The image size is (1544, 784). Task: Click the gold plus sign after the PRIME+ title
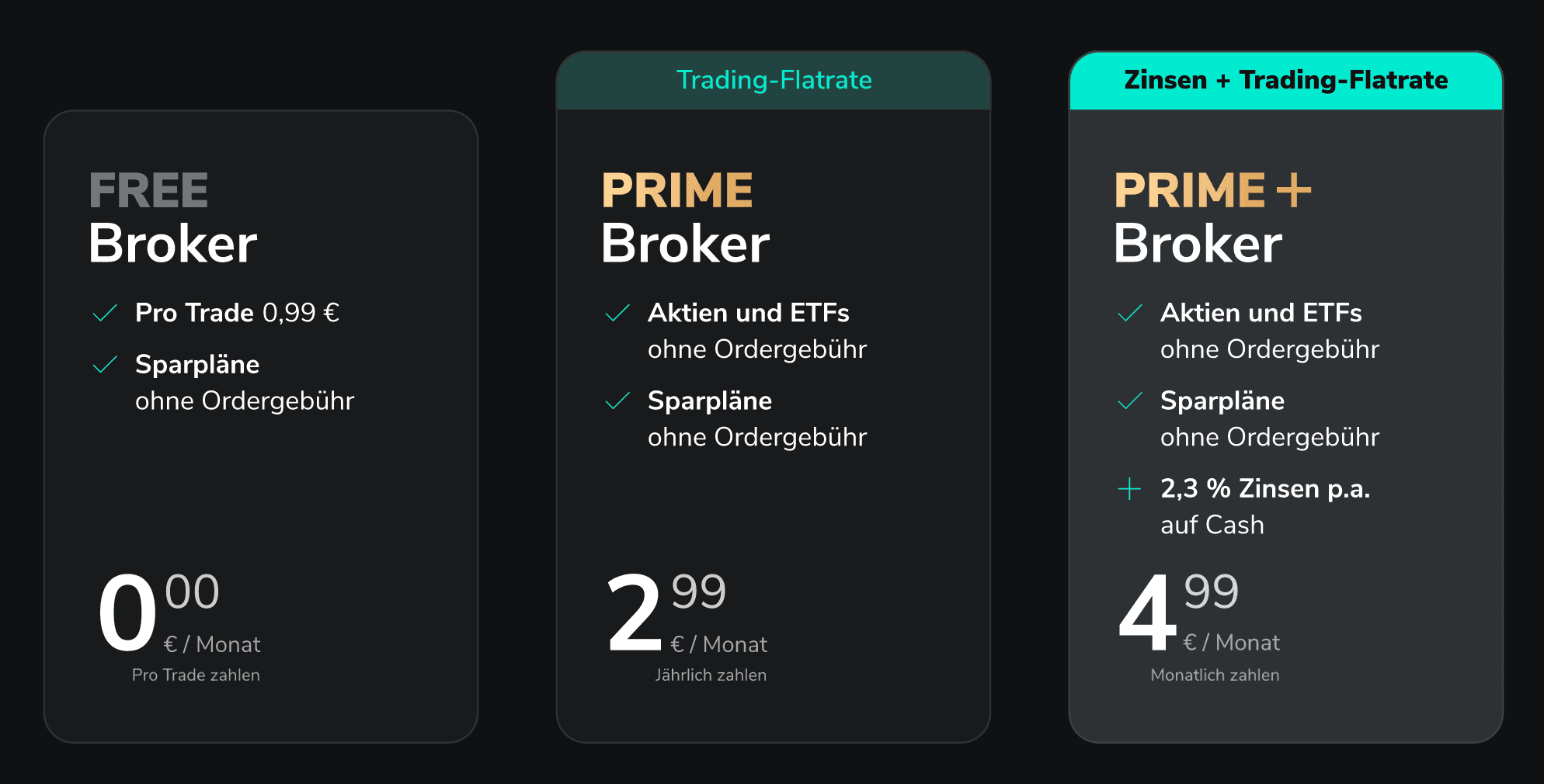[x=1293, y=190]
